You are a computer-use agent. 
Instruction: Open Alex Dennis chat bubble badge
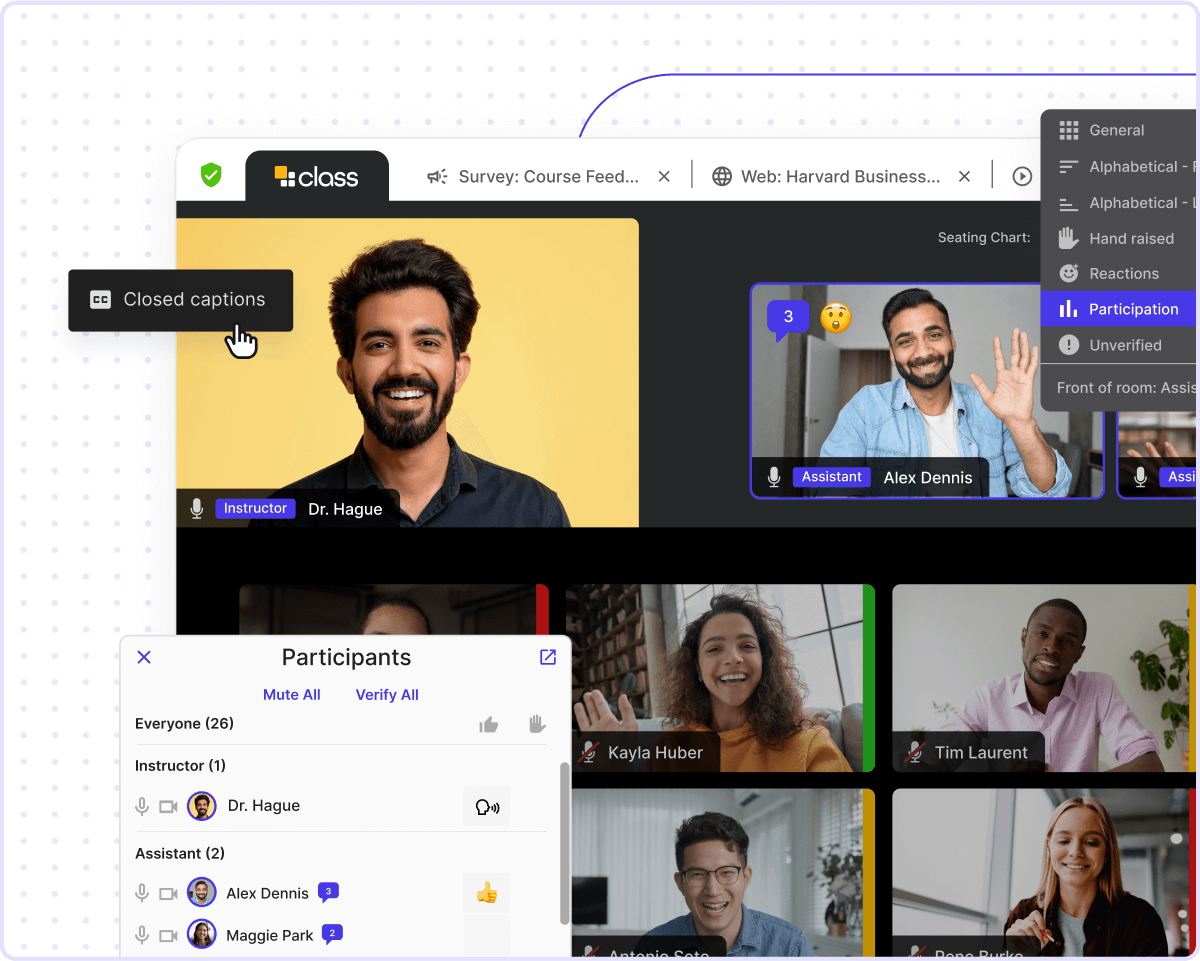(x=328, y=891)
